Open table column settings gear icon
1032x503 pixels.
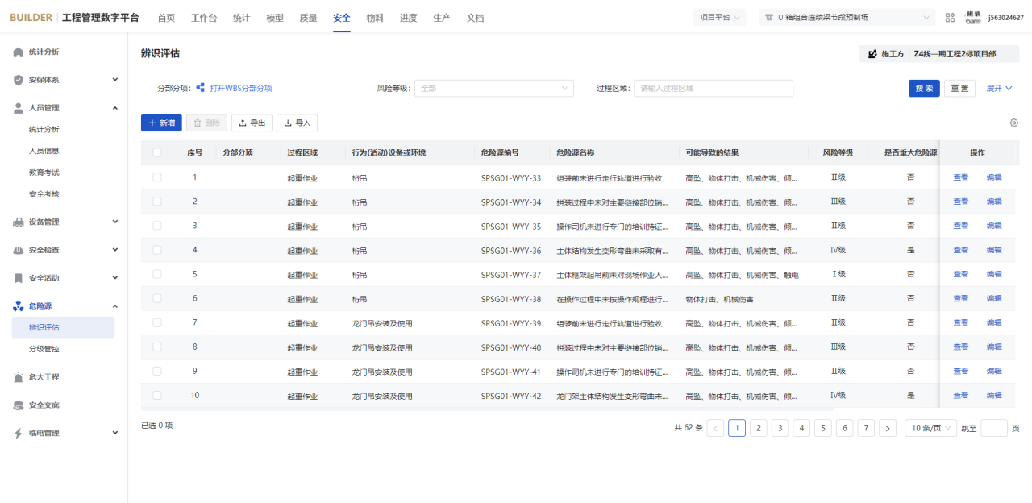pyautogui.click(x=1014, y=122)
